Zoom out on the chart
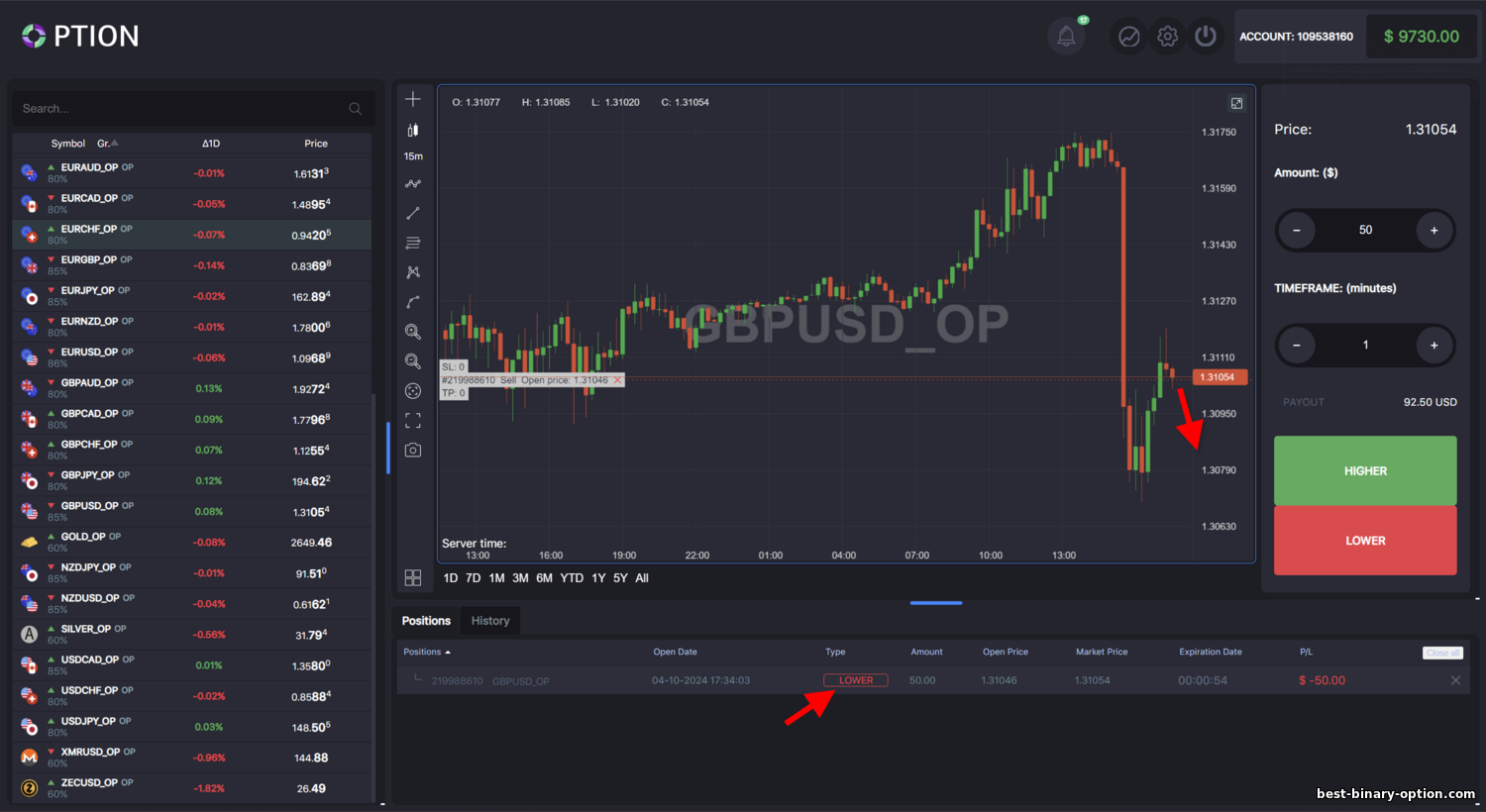 tap(413, 361)
